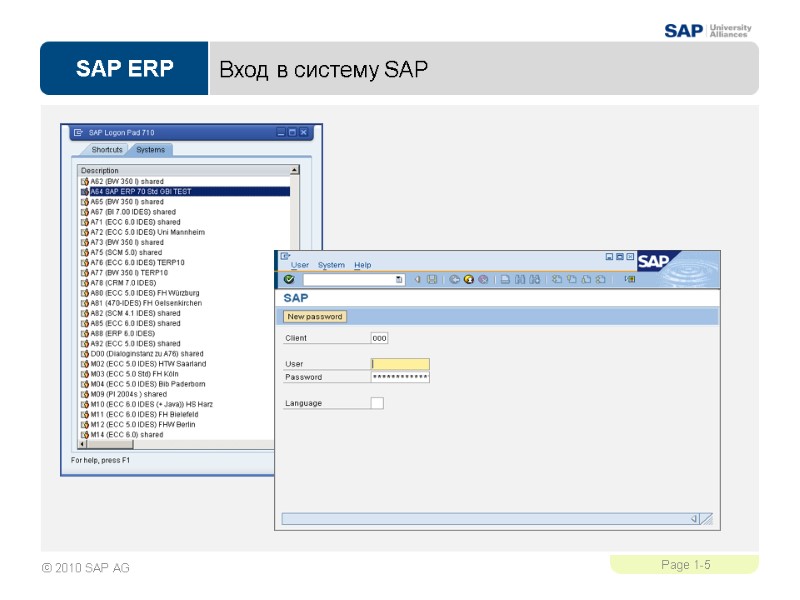The width and height of the screenshot is (800, 600).
Task: Click the Exit yellow arrow icon
Action: pyautogui.click(x=469, y=281)
